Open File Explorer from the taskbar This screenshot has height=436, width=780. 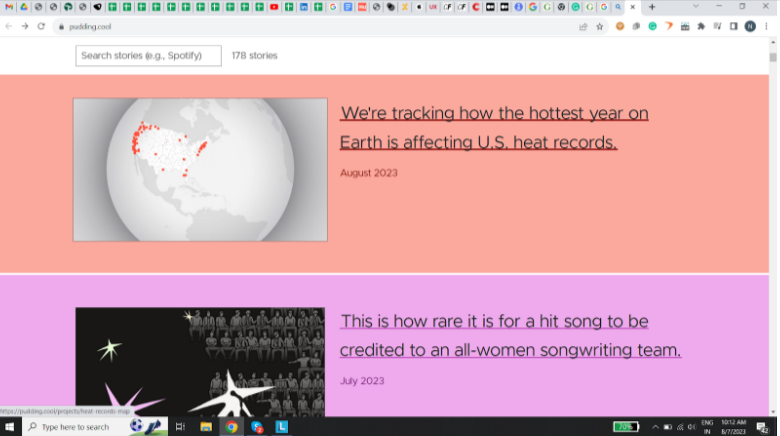coord(206,427)
